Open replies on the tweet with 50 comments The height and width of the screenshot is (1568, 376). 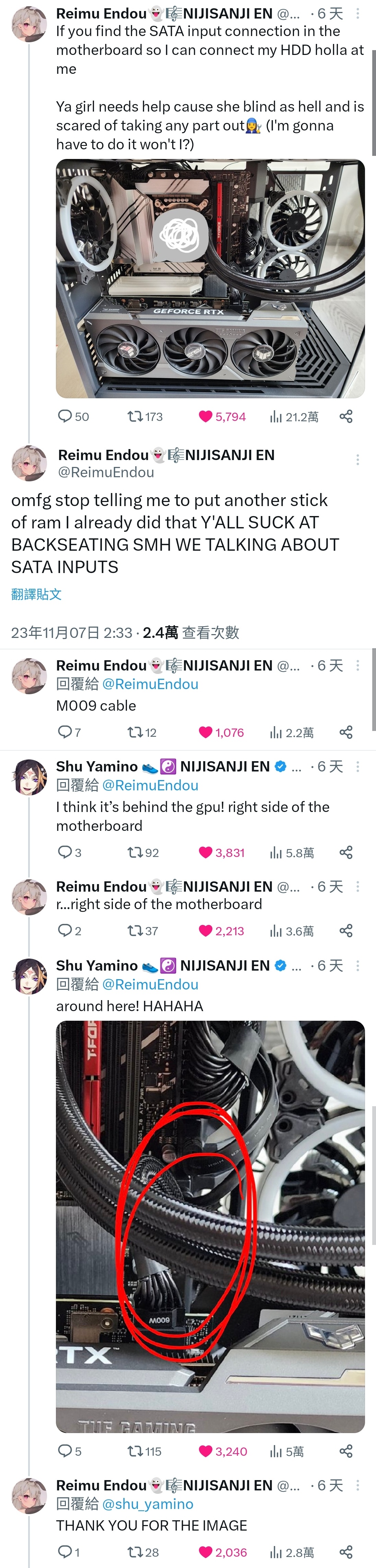pyautogui.click(x=73, y=417)
